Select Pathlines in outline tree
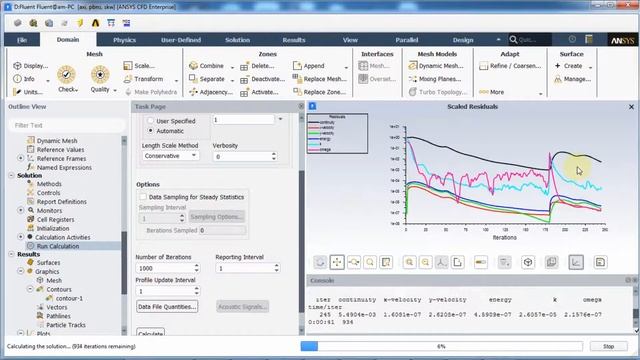 tap(58, 316)
